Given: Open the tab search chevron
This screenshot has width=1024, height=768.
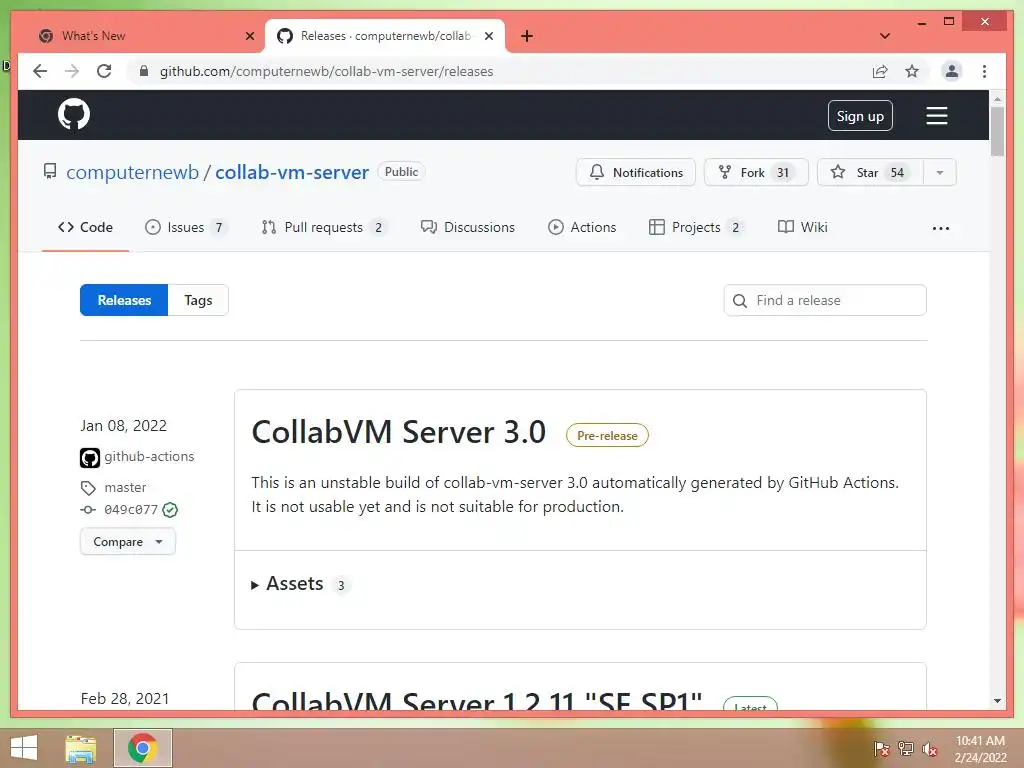Looking at the screenshot, I should pyautogui.click(x=885, y=36).
